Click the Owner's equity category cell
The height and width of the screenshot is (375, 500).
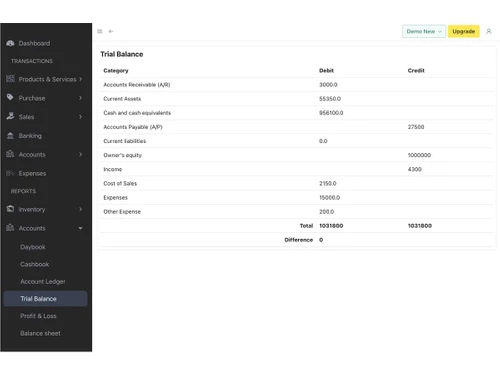(x=122, y=155)
